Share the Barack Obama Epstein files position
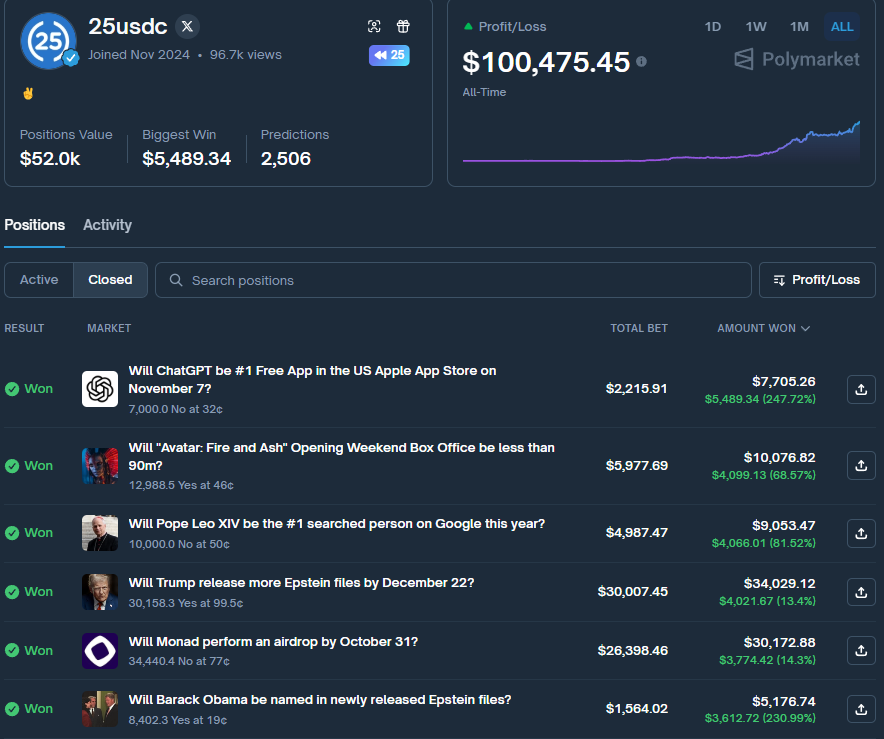This screenshot has width=884, height=739. click(x=861, y=709)
